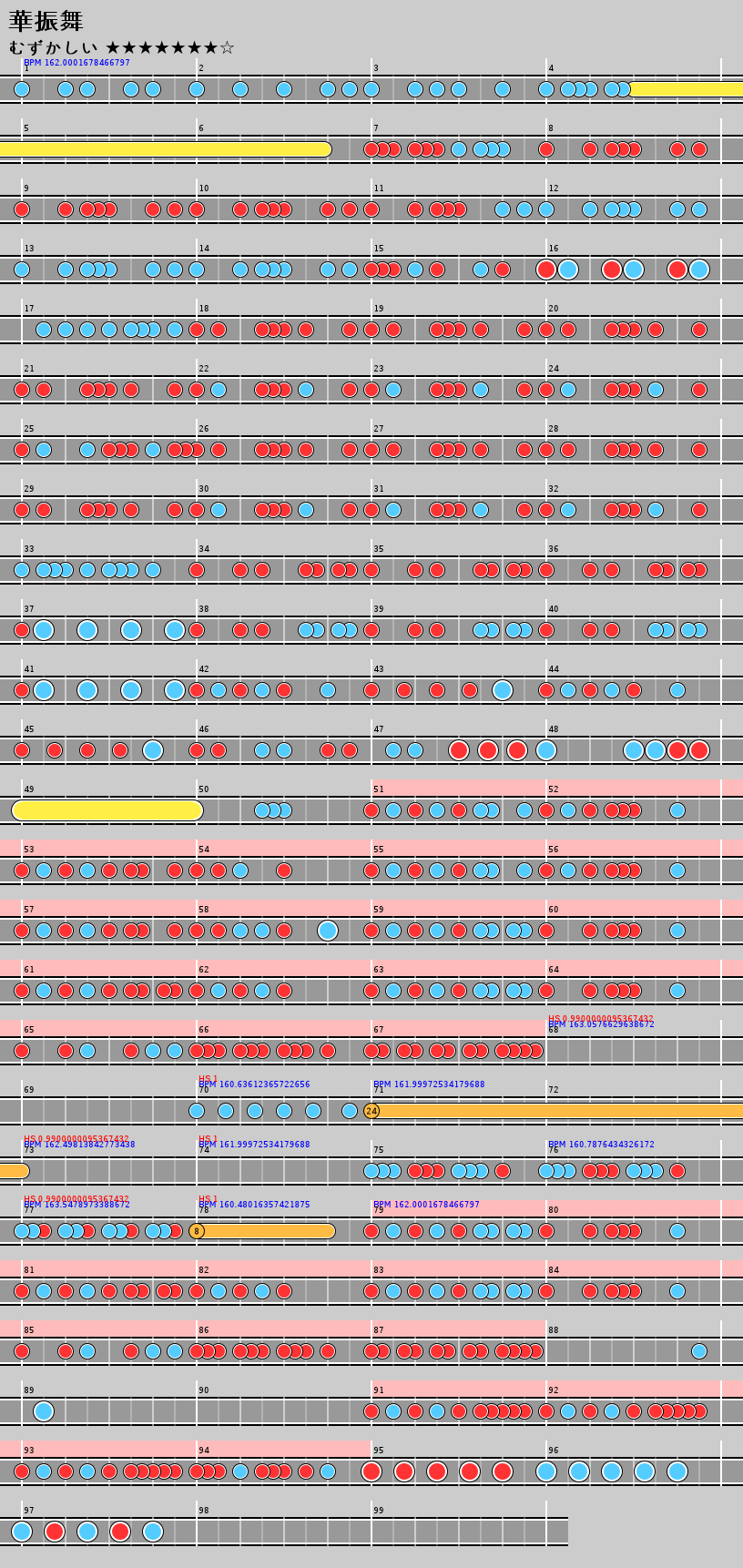743x1568 pixels.
Task: Click the measure 99 number marker
Action: (x=379, y=1511)
